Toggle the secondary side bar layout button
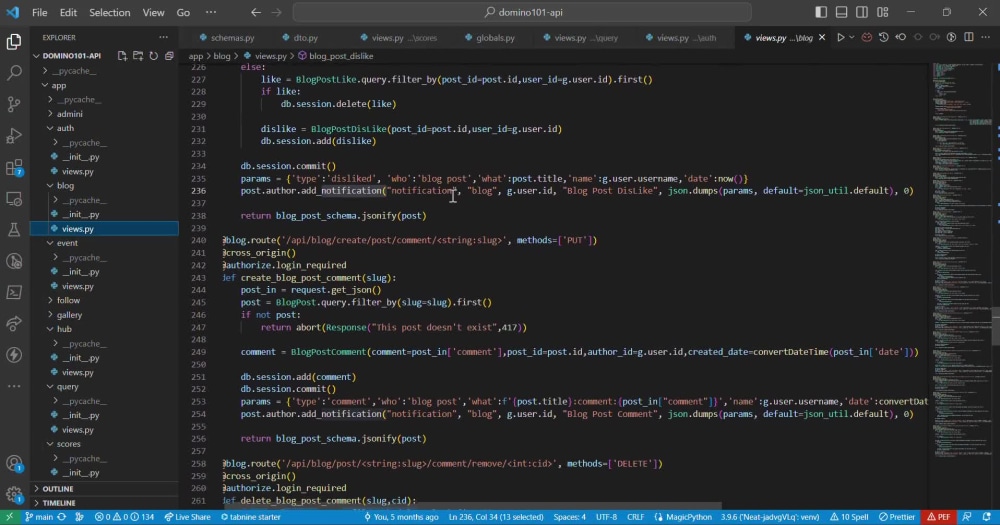 pos(862,12)
